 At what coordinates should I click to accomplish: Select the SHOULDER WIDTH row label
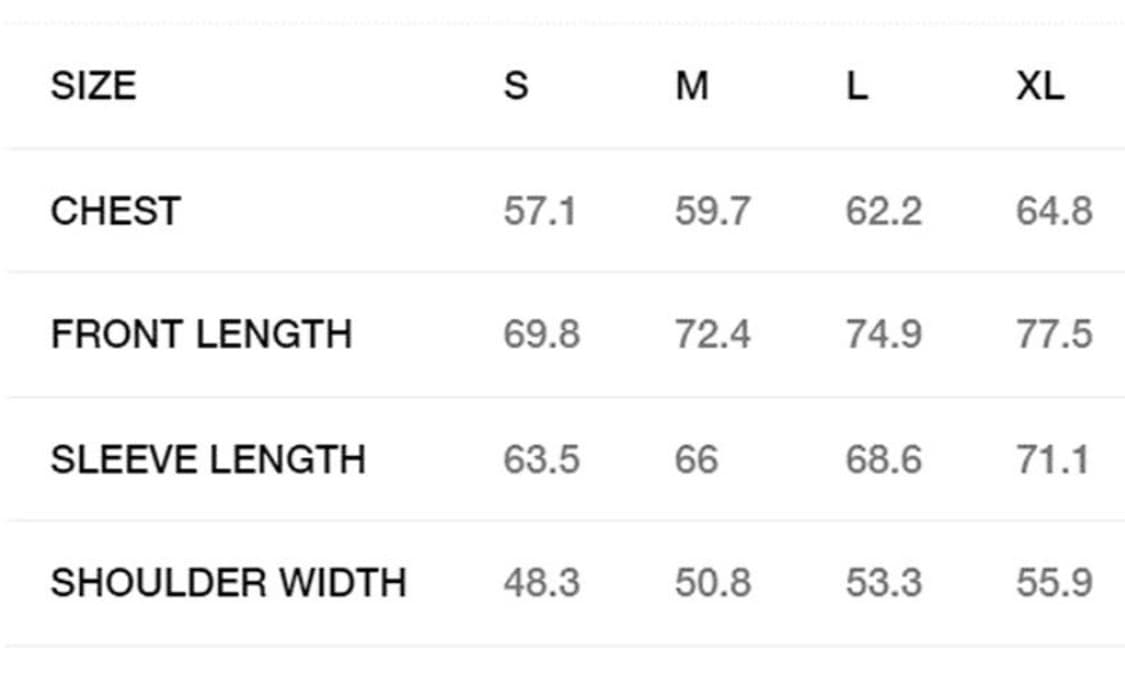click(x=228, y=582)
